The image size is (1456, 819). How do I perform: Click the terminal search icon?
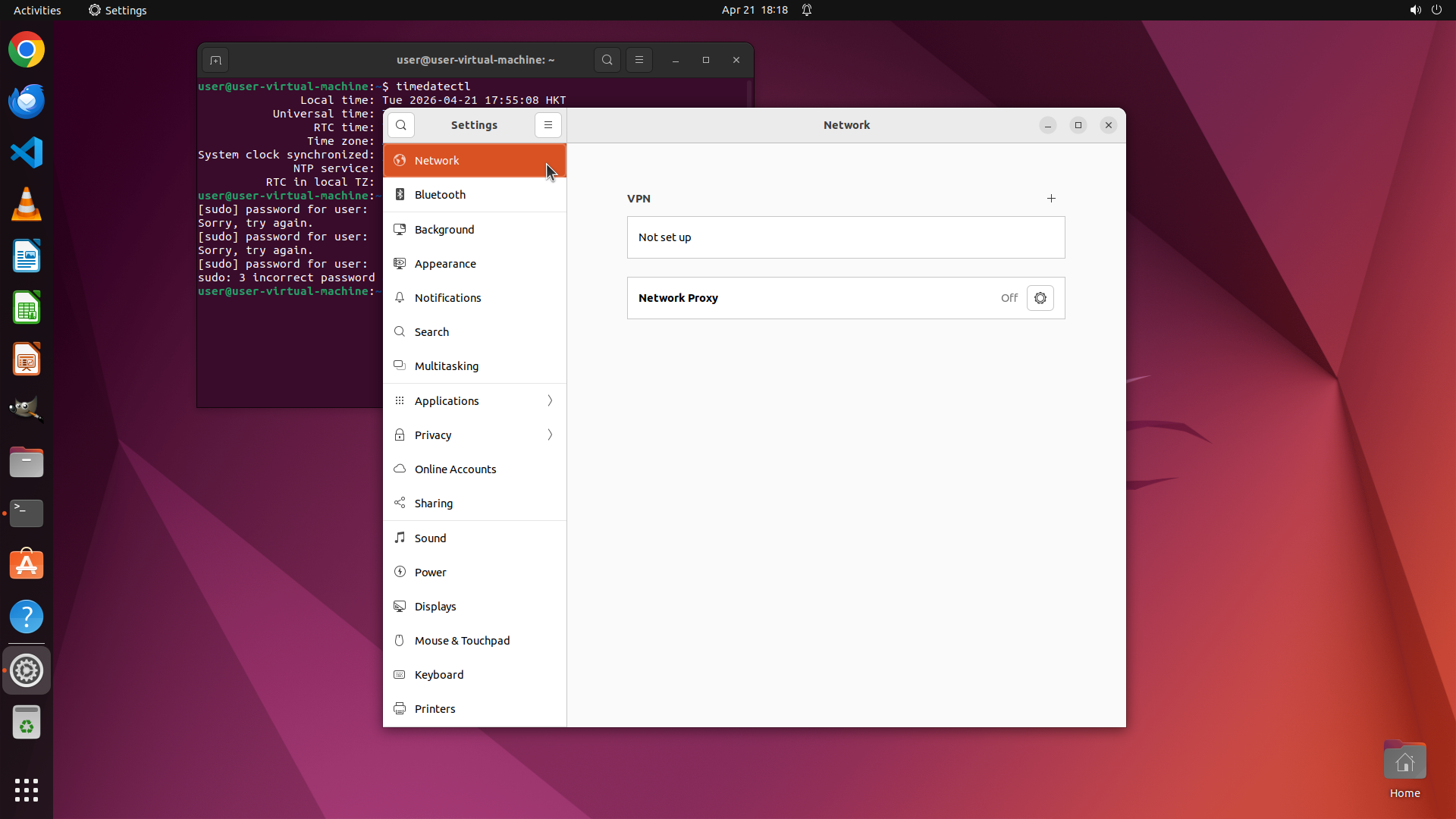tap(607, 60)
